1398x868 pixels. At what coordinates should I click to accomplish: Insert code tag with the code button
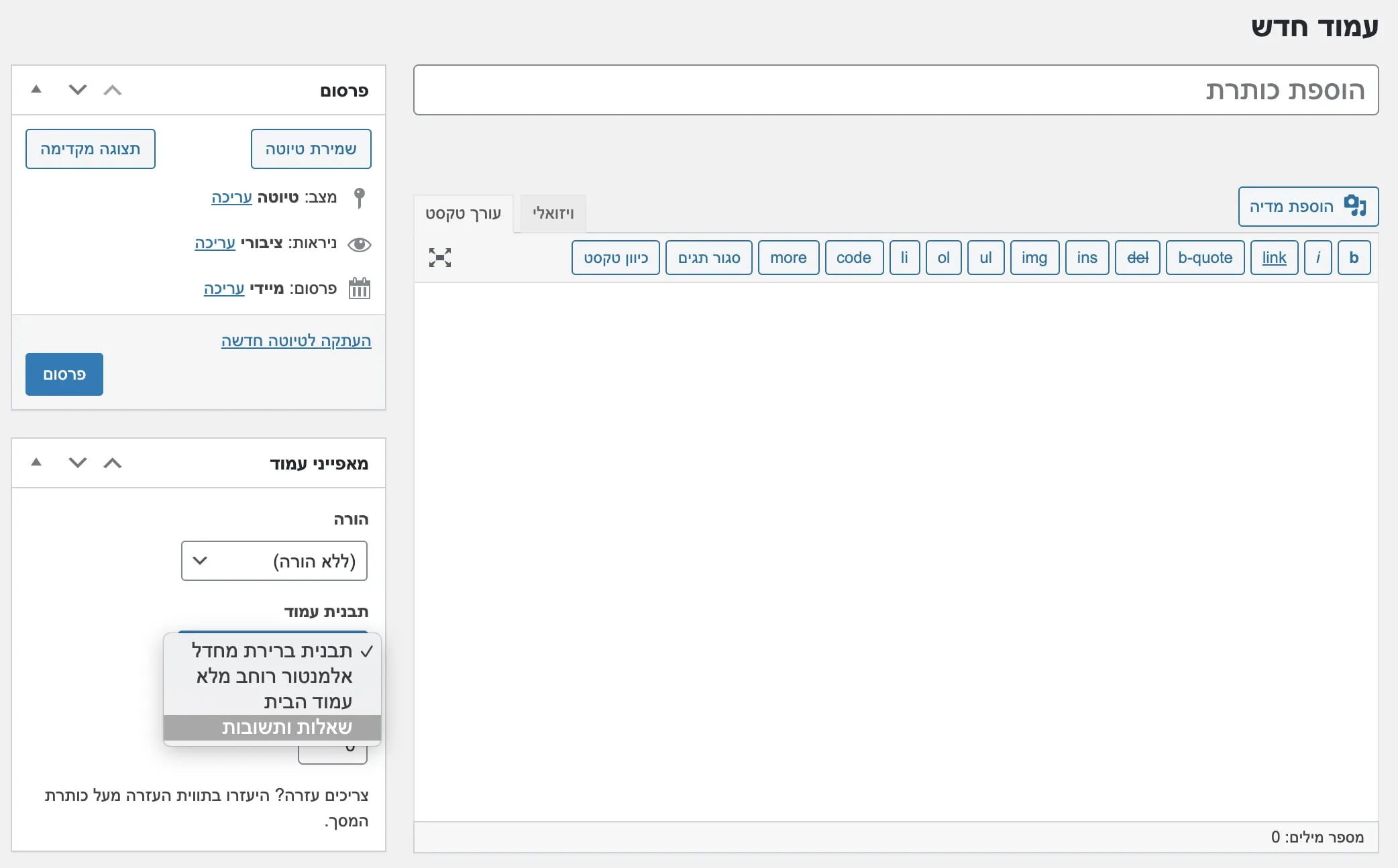(x=853, y=258)
